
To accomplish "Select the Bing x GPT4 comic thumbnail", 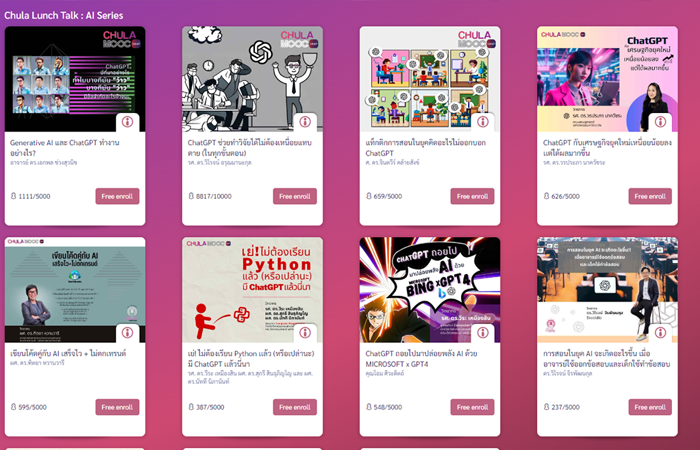I will coord(430,290).
